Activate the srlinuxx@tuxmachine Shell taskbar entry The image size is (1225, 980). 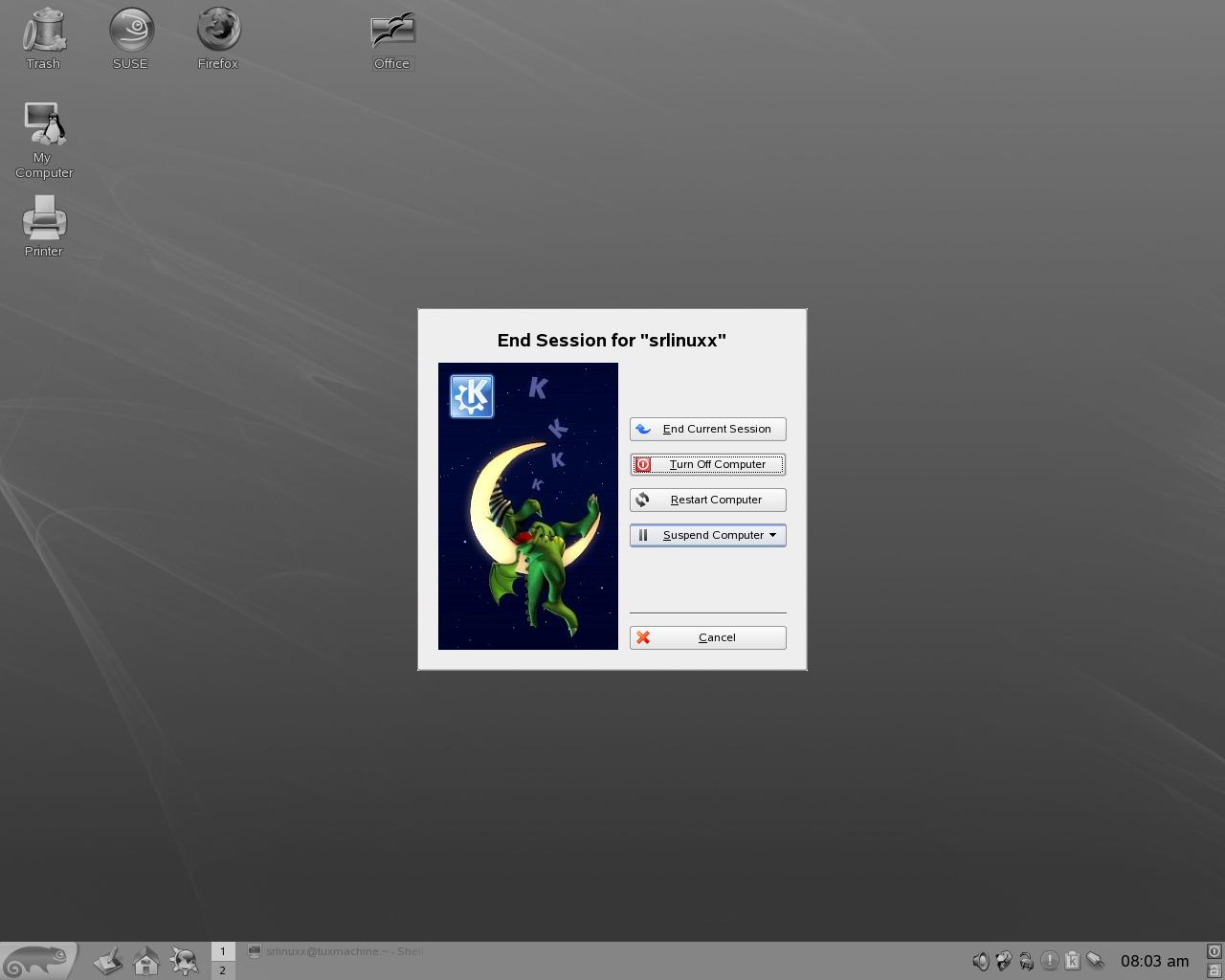click(335, 951)
